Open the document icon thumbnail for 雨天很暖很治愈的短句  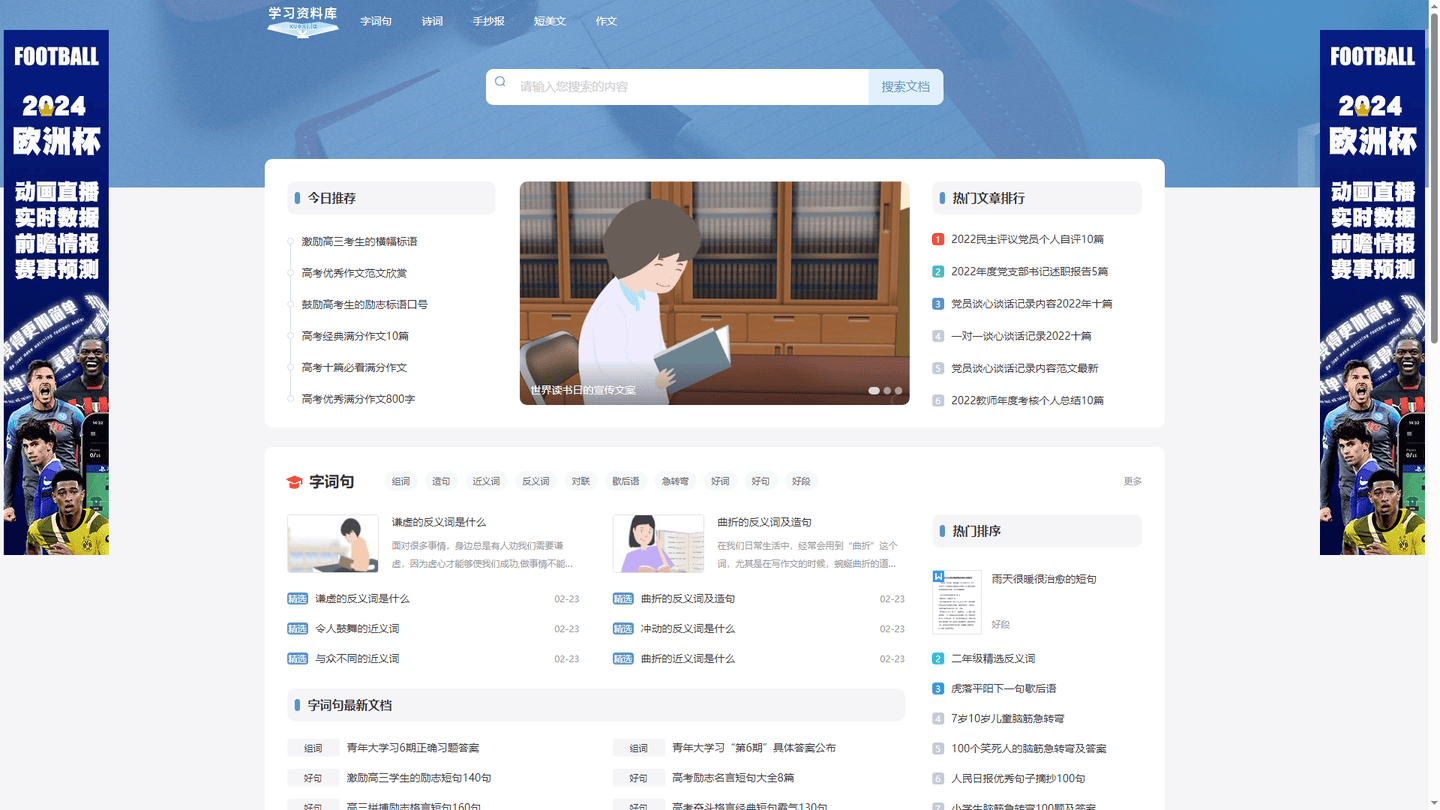click(956, 602)
